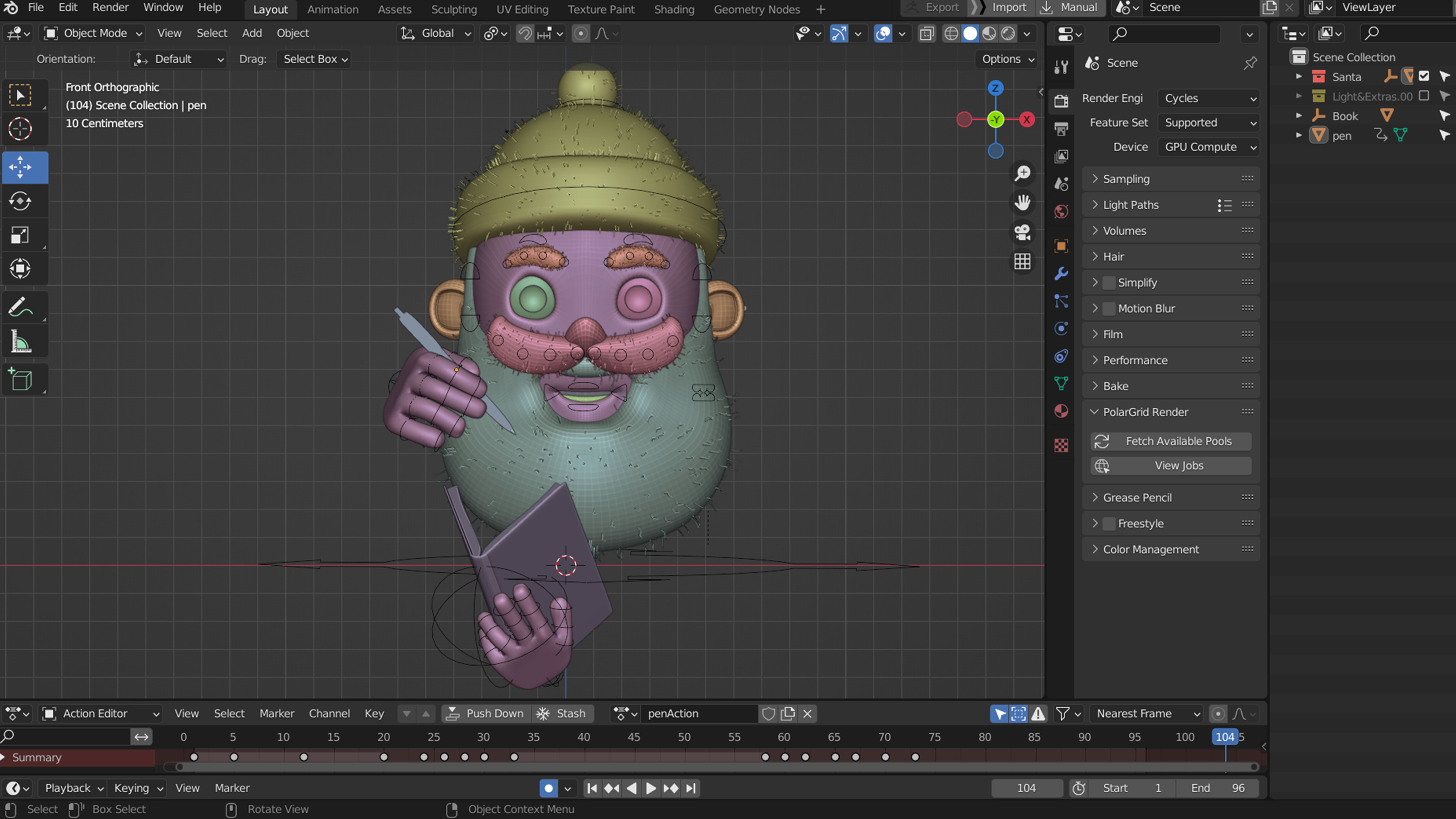The height and width of the screenshot is (819, 1456).
Task: Open the Render menu
Action: tap(111, 8)
